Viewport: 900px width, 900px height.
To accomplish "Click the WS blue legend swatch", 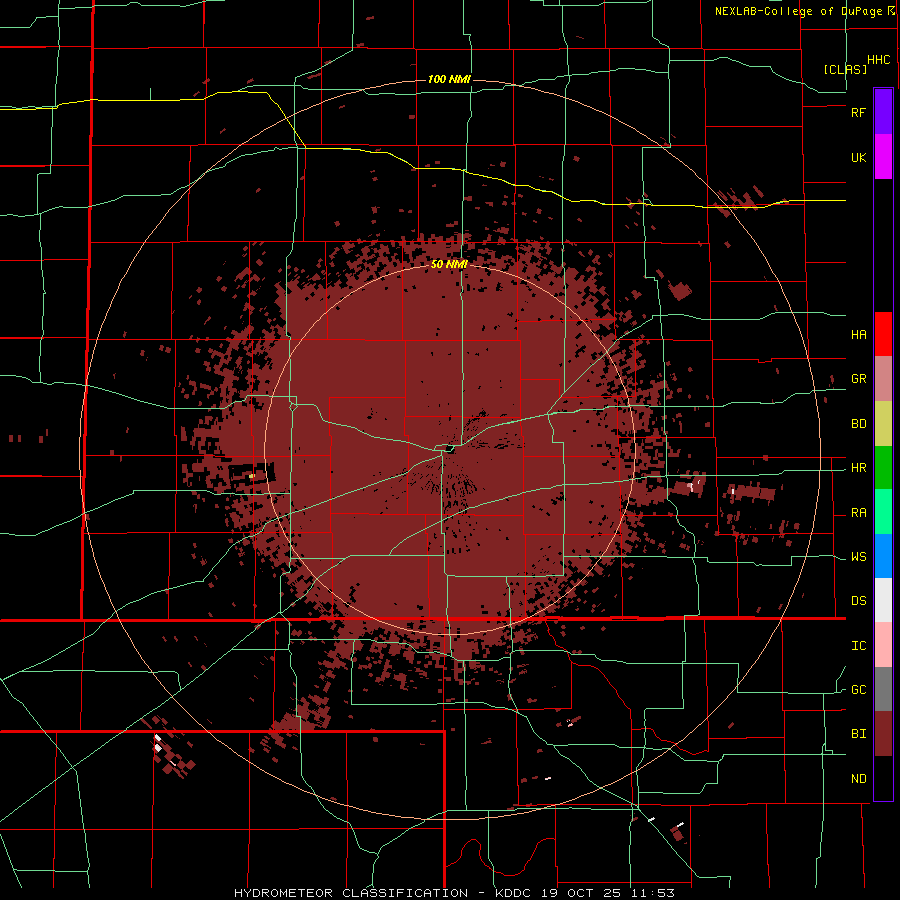I will point(883,556).
